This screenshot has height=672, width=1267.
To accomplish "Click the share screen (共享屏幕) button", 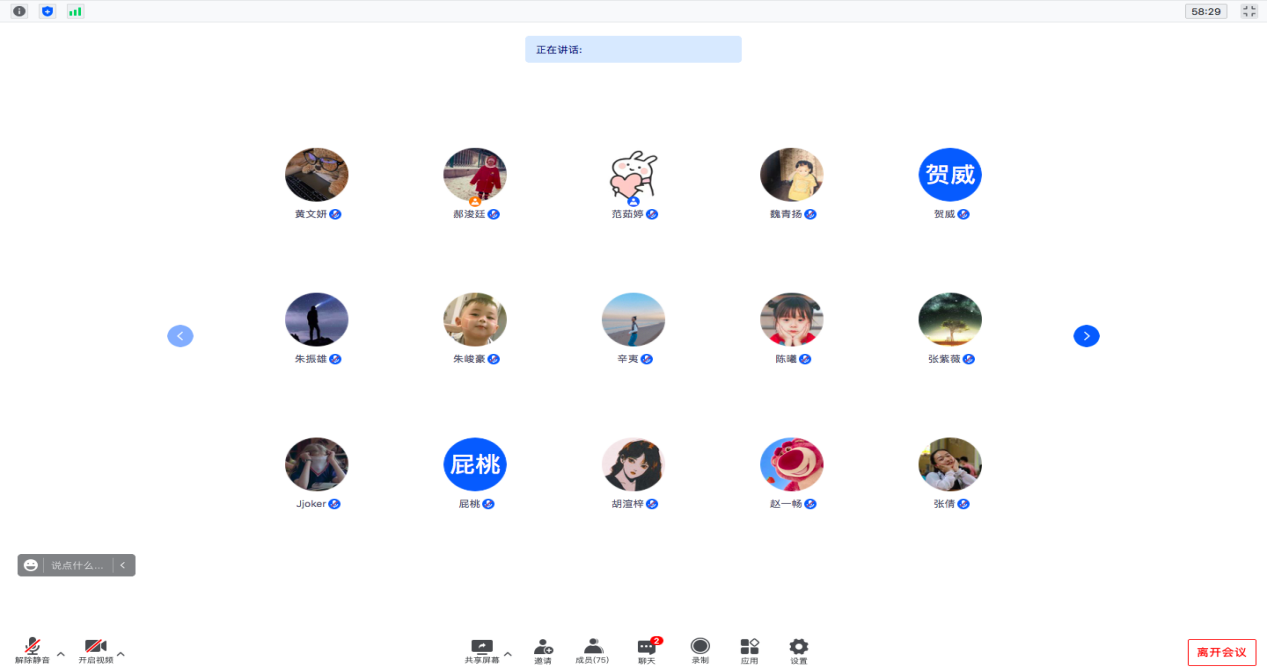I will tap(481, 651).
